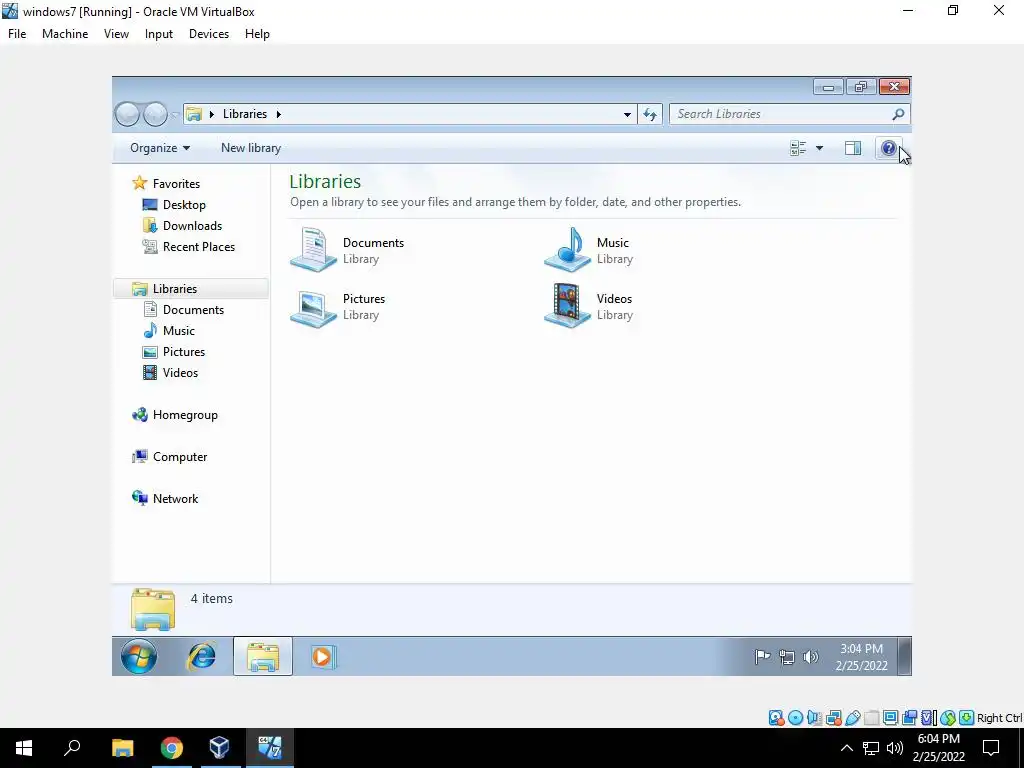The width and height of the screenshot is (1024, 768).
Task: Click the Show desktop strip in Windows 7
Action: click(904, 656)
